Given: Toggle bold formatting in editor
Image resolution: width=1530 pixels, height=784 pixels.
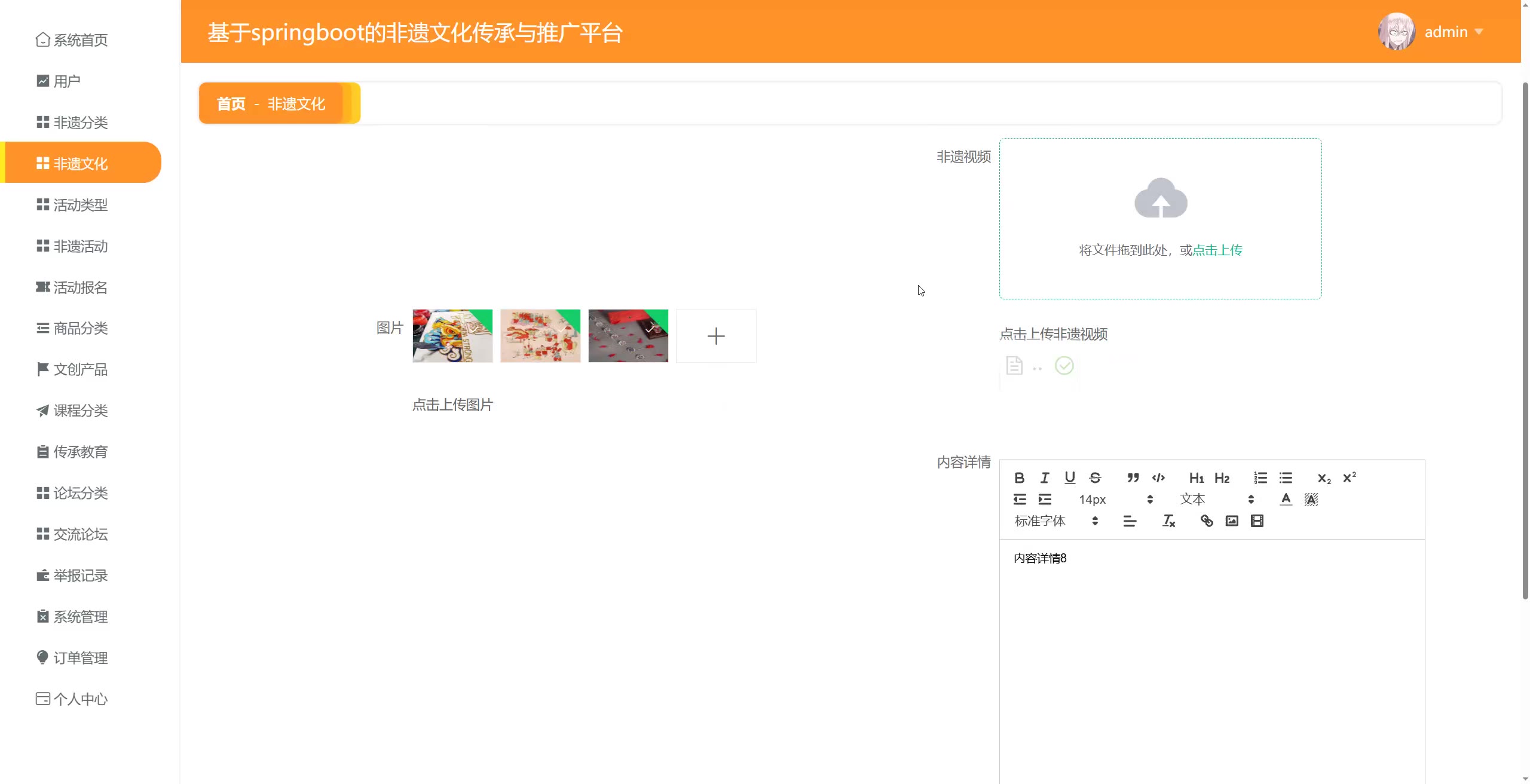Looking at the screenshot, I should 1020,477.
